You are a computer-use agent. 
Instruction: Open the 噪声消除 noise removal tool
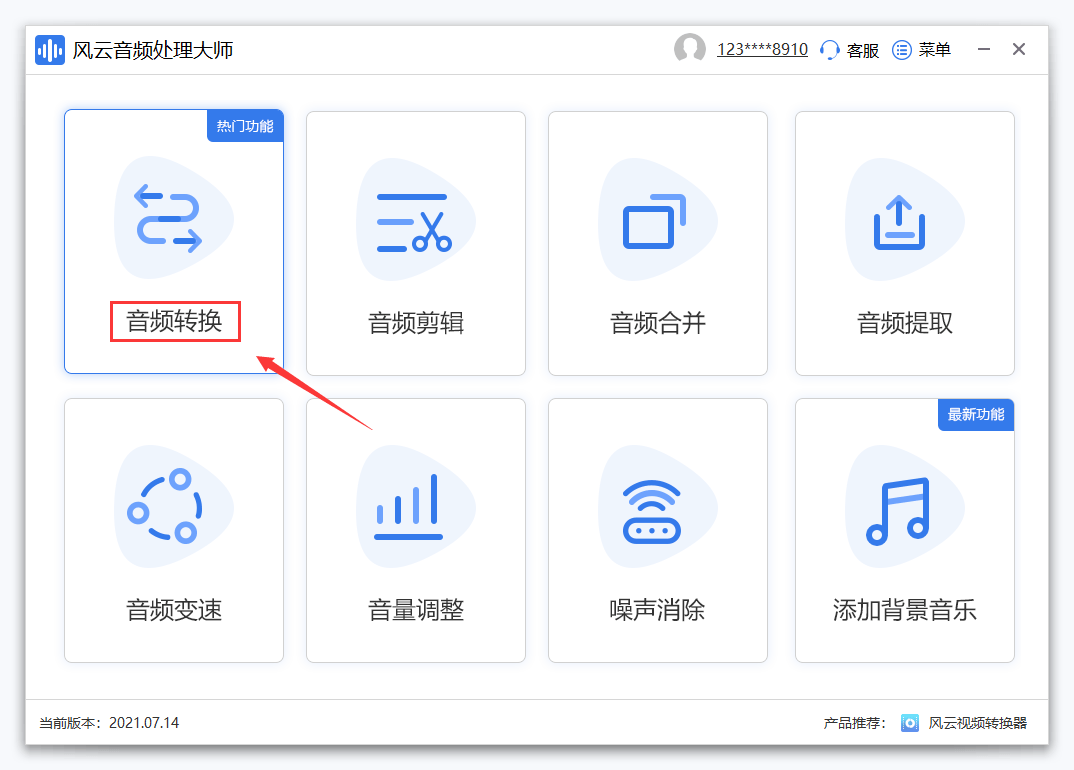657,530
